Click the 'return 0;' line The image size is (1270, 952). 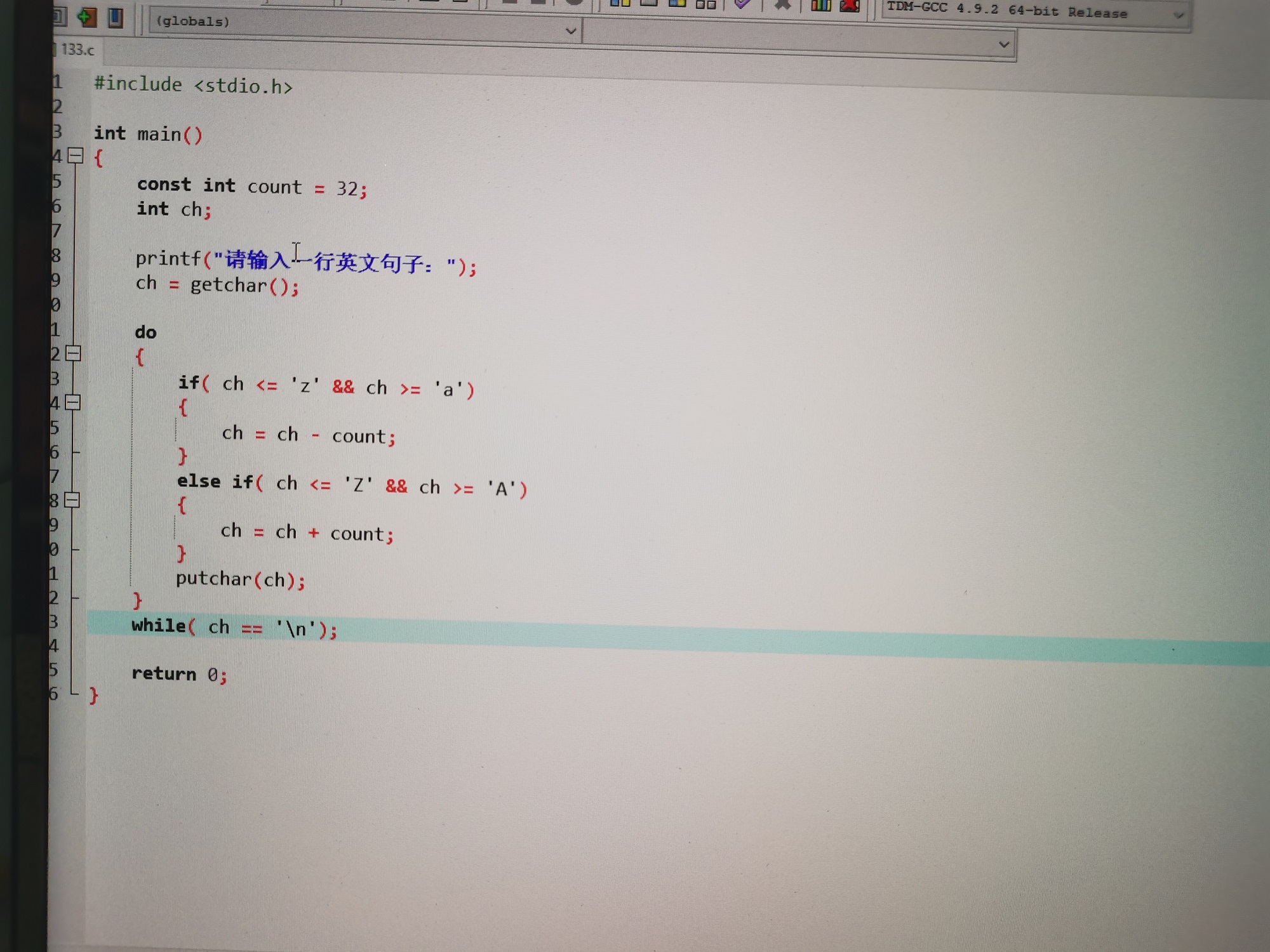coord(179,673)
